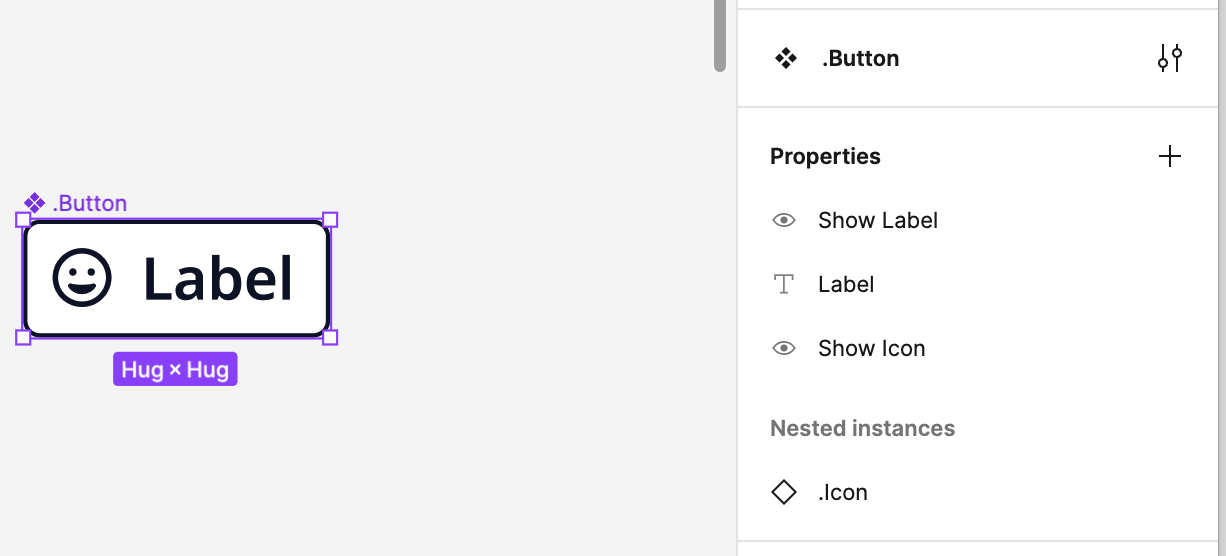Click the diamond instance icon beside .Icon
This screenshot has width=1226, height=556.
(x=784, y=492)
